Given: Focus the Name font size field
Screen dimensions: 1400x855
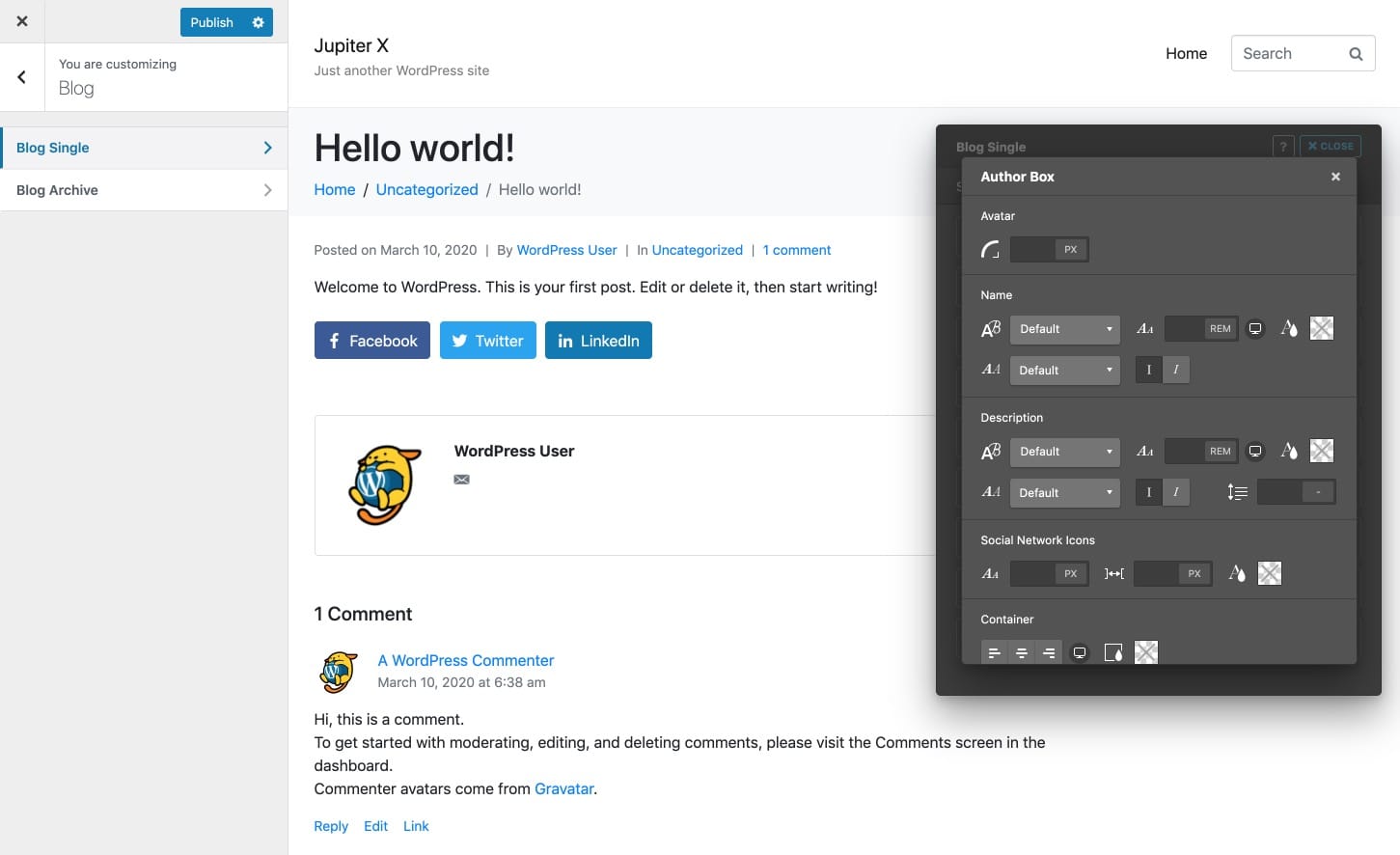Looking at the screenshot, I should coord(1185,329).
